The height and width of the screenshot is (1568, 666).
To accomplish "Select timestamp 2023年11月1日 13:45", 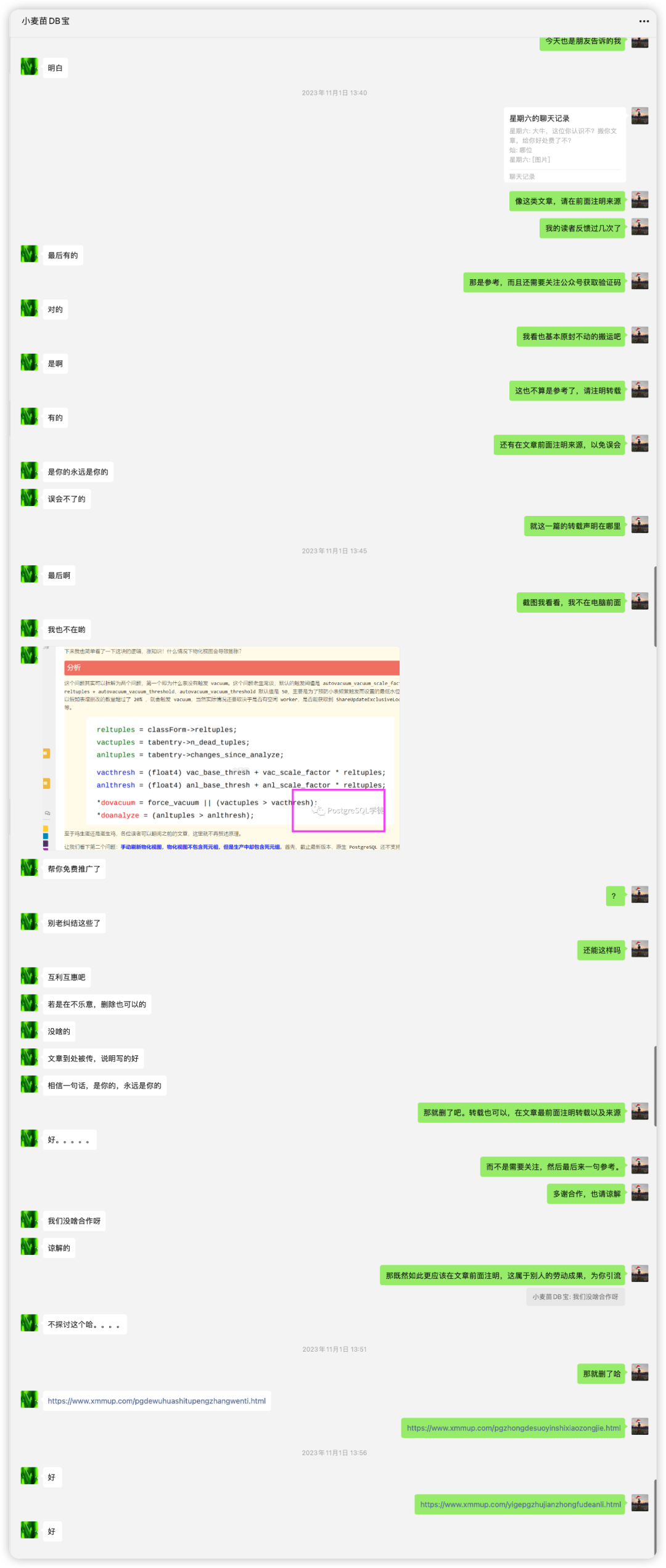I will point(334,551).
